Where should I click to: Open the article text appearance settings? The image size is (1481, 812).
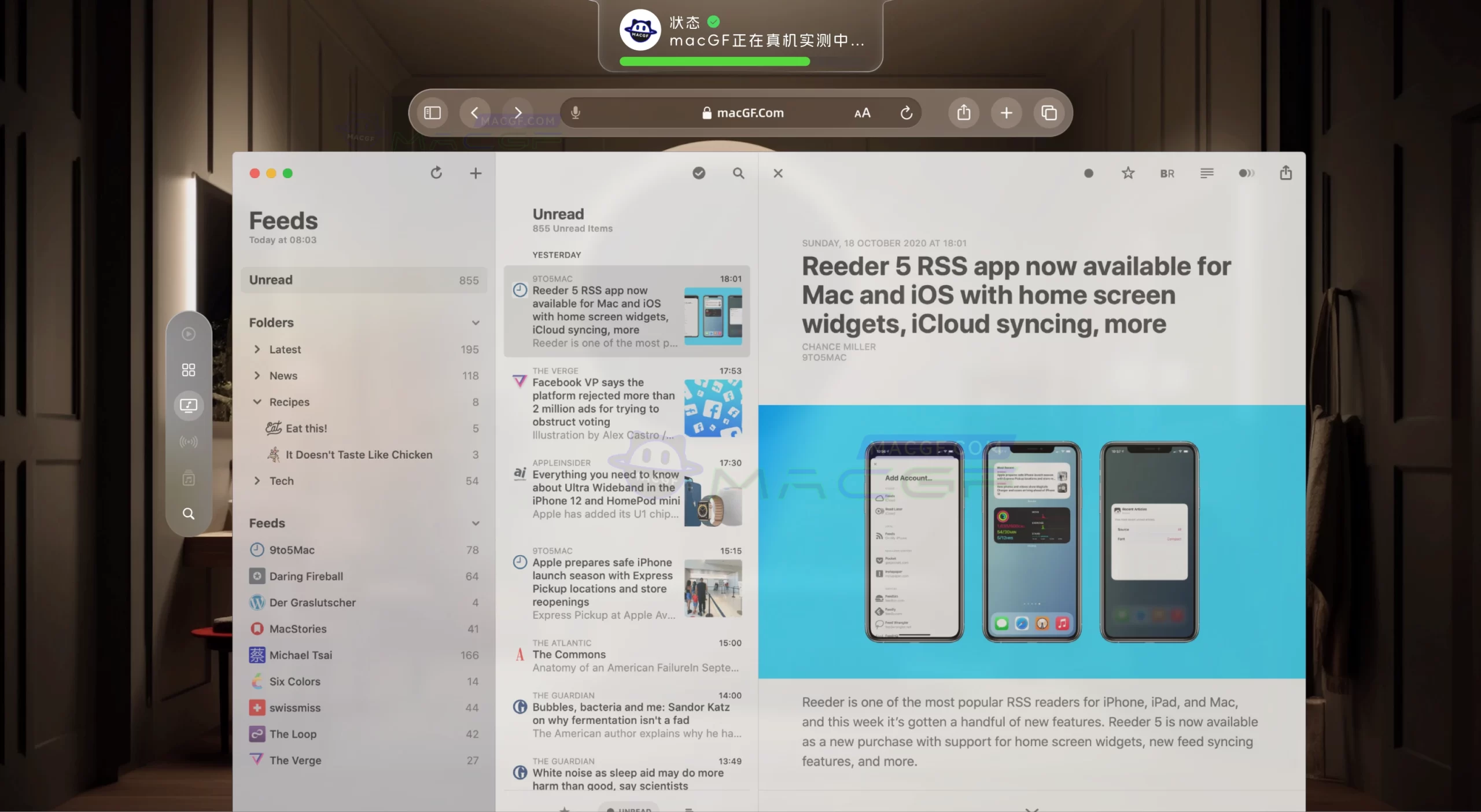pos(1207,173)
